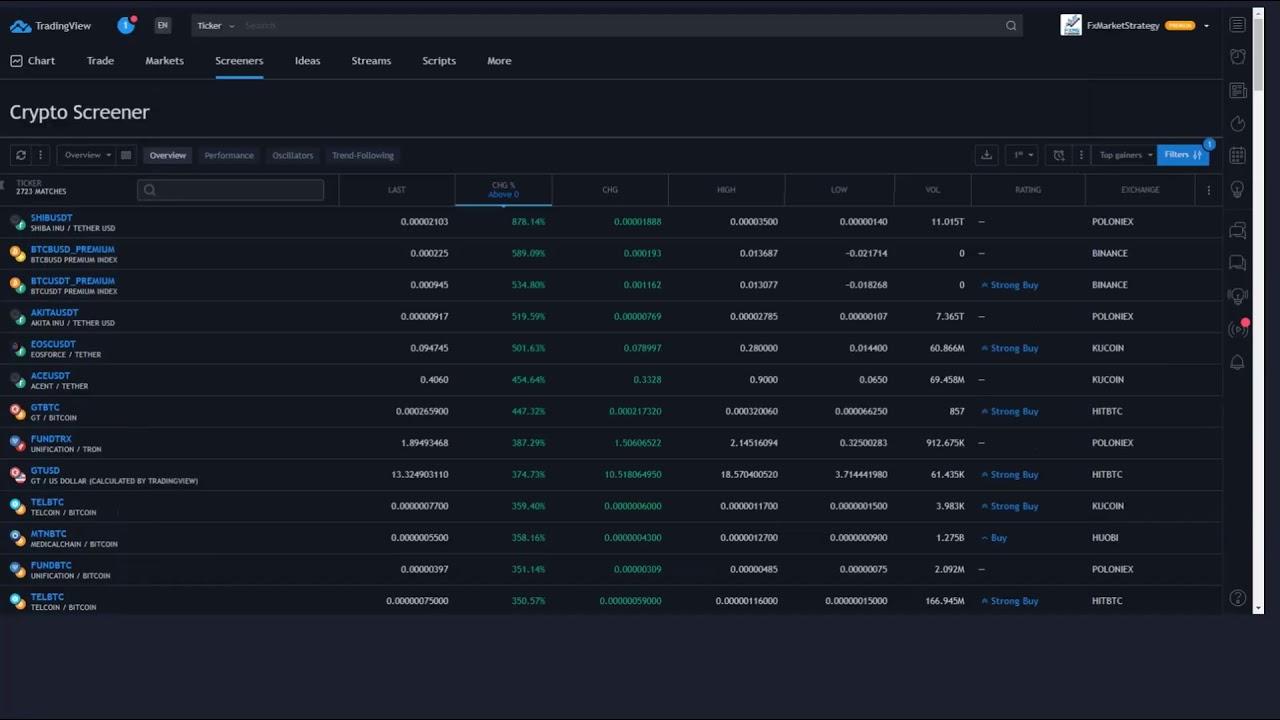1280x720 pixels.
Task: Open the ideas lightbulb sidebar icon
Action: pyautogui.click(x=1238, y=189)
